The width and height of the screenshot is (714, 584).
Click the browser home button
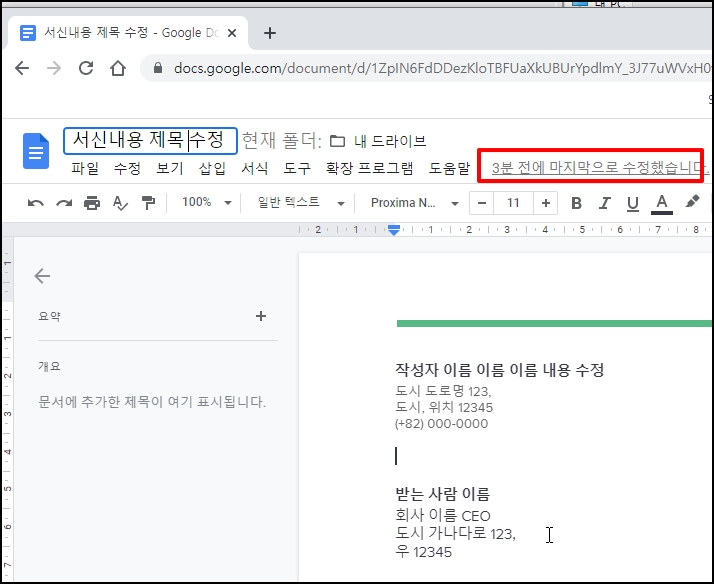pyautogui.click(x=118, y=68)
